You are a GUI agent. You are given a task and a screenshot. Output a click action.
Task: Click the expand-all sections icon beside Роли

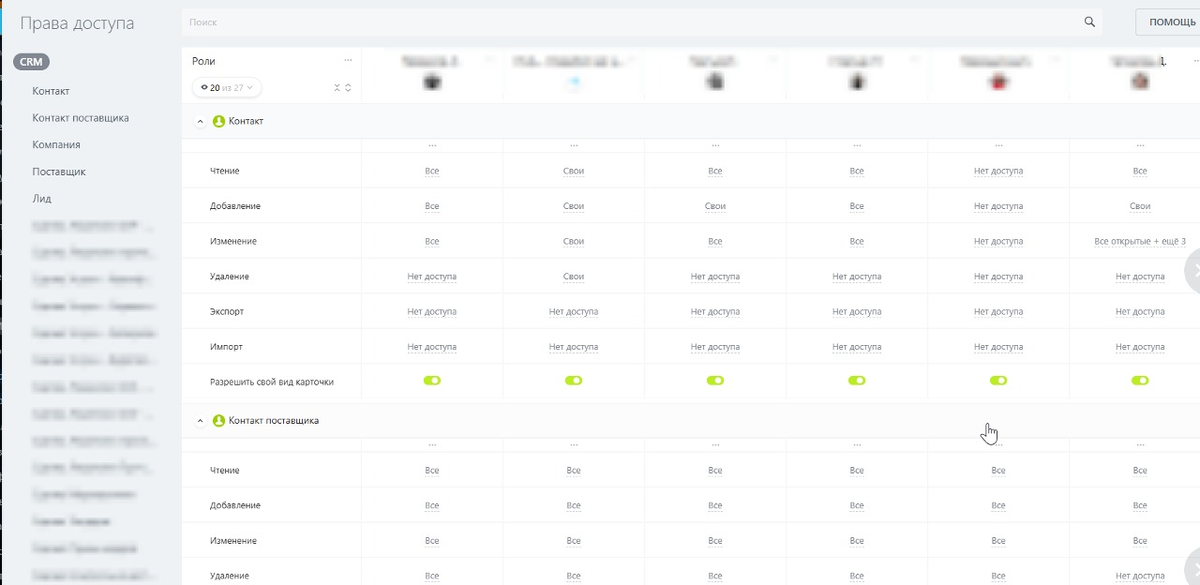coord(348,88)
